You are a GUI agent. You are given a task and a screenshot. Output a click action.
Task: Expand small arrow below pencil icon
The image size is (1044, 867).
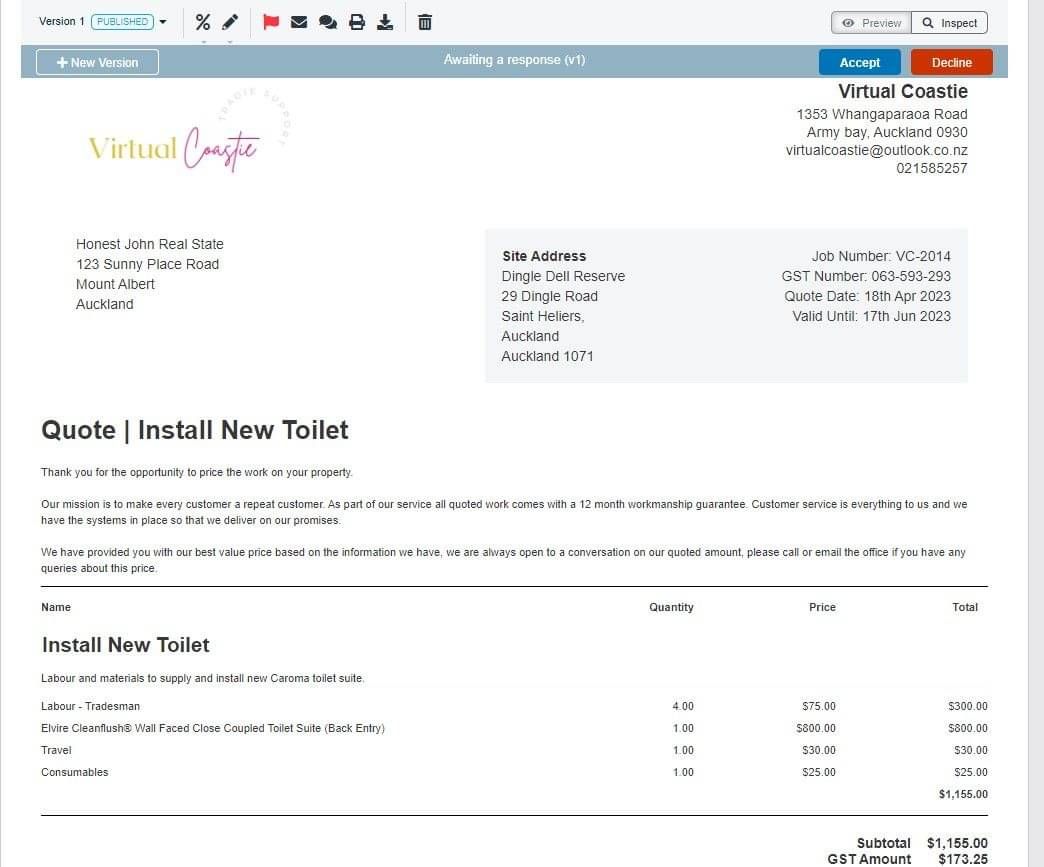tap(230, 41)
